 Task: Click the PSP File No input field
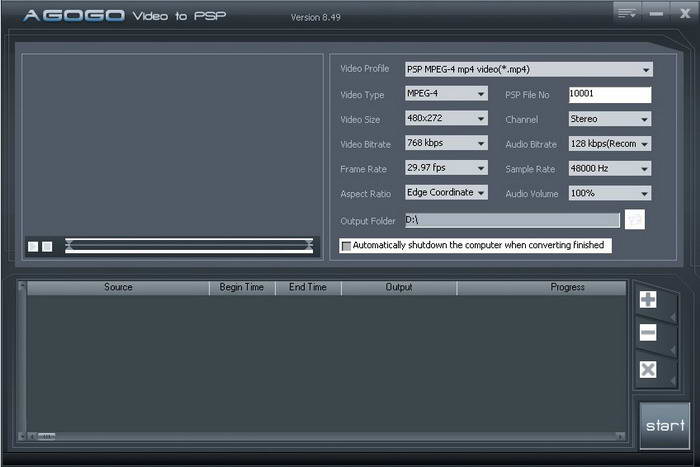coord(609,94)
